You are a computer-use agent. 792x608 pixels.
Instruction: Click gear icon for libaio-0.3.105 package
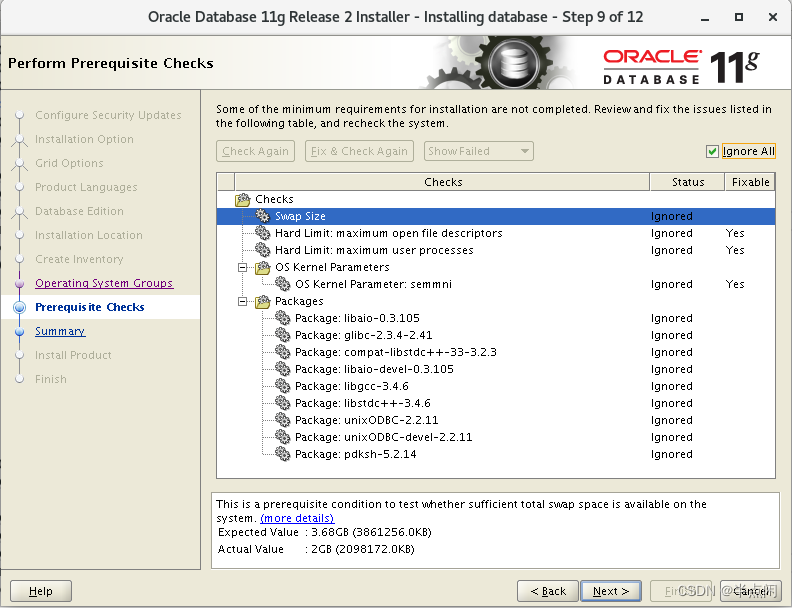282,318
